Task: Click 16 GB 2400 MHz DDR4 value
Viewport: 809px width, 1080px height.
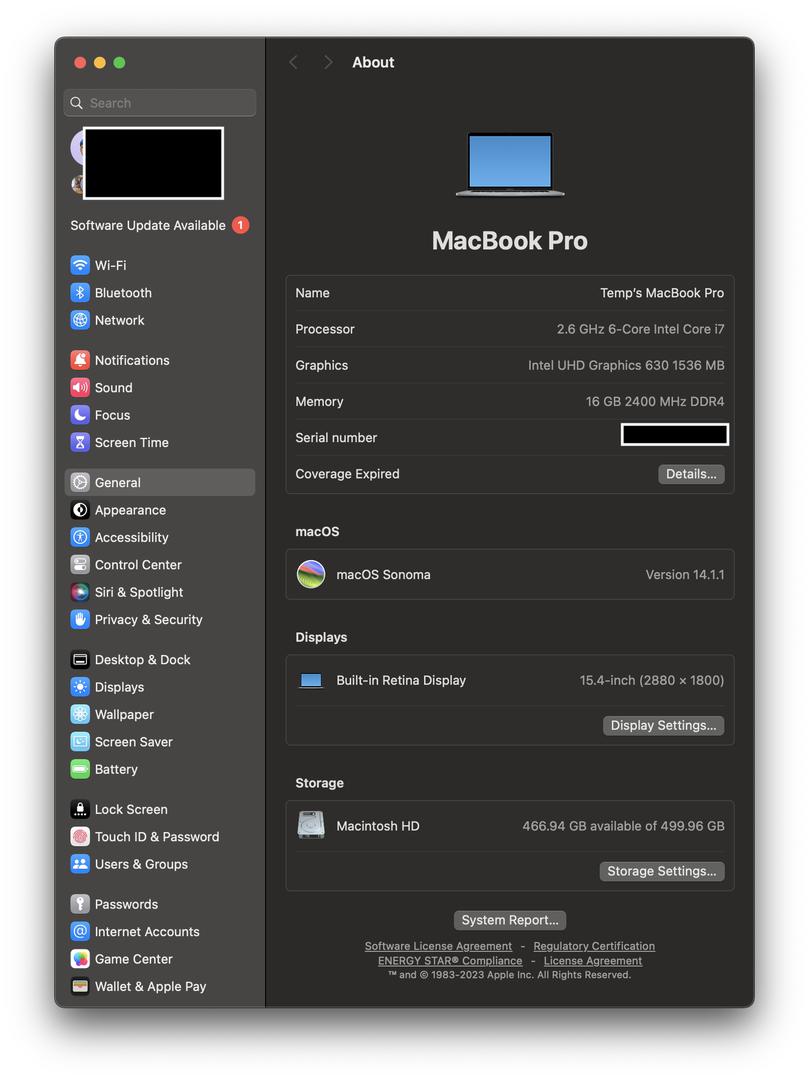Action: [x=655, y=402]
